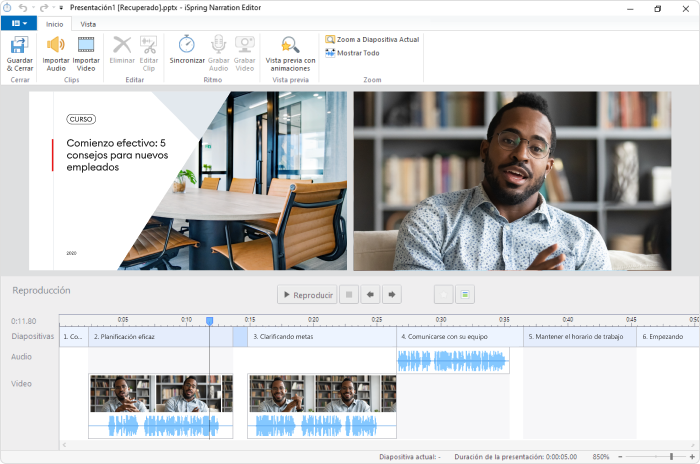This screenshot has height=464, width=700.
Task: Start Sincronizar stopwatch tool
Action: [x=187, y=50]
